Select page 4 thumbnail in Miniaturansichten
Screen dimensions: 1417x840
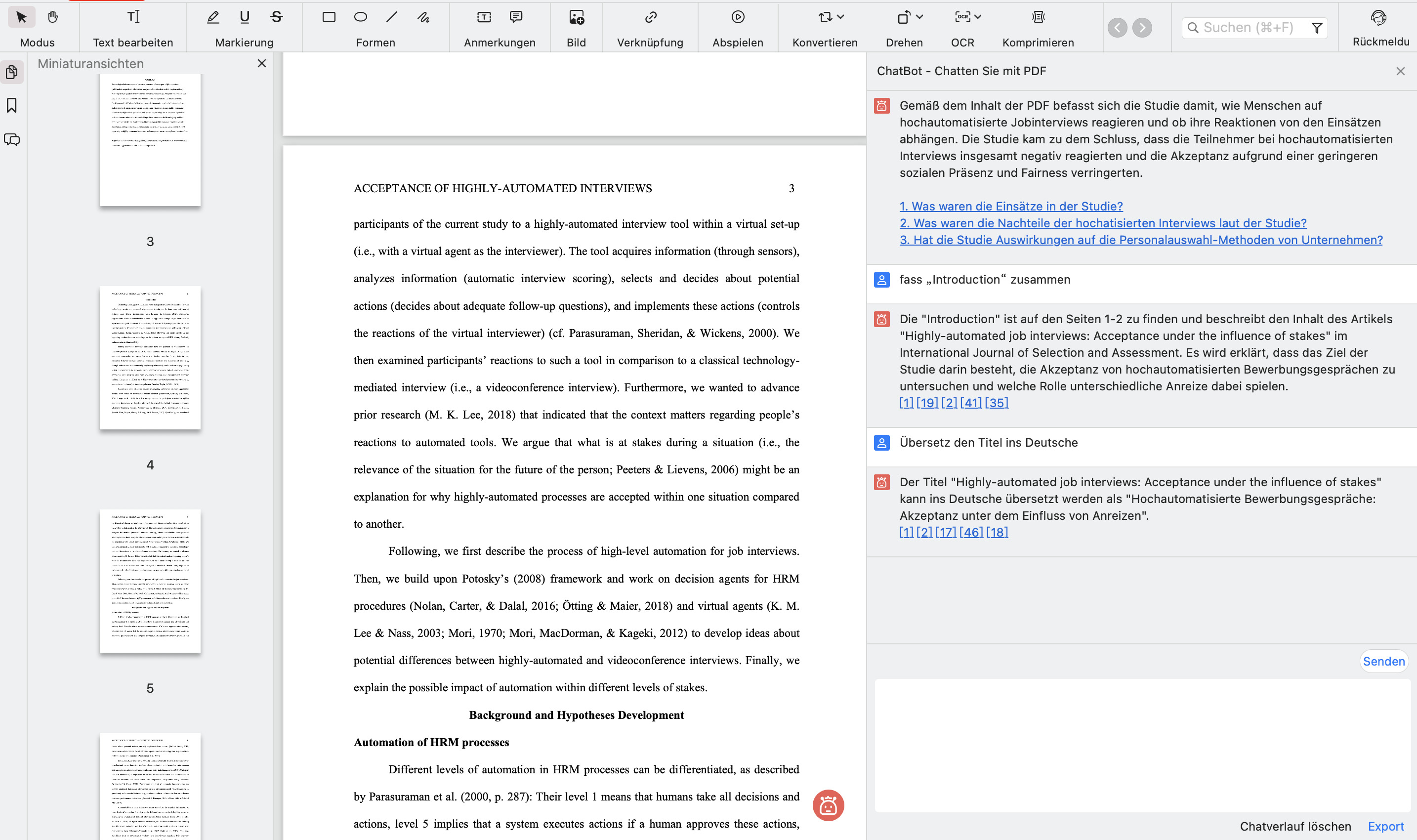[x=149, y=358]
